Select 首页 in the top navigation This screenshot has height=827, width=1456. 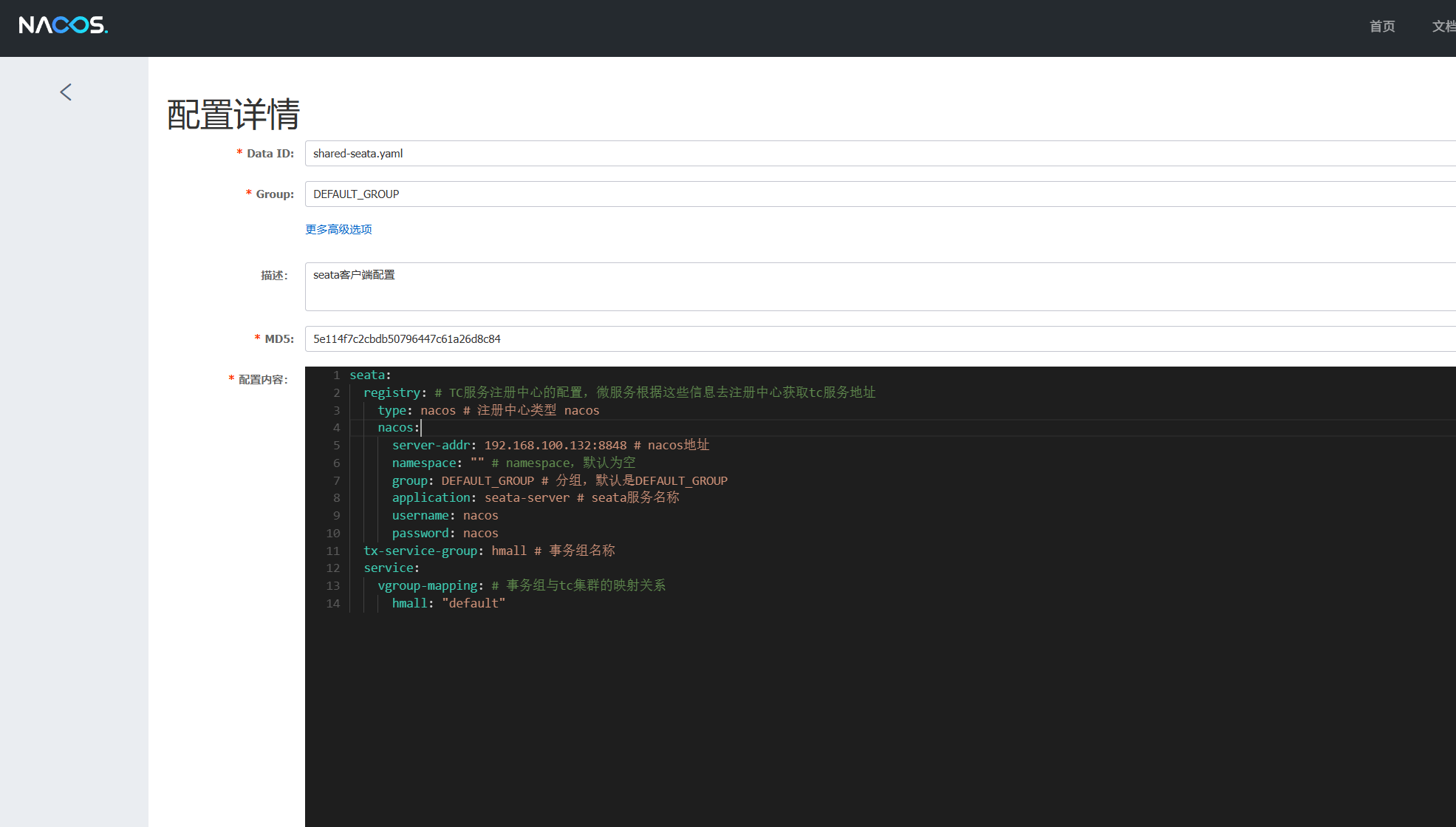pos(1381,26)
